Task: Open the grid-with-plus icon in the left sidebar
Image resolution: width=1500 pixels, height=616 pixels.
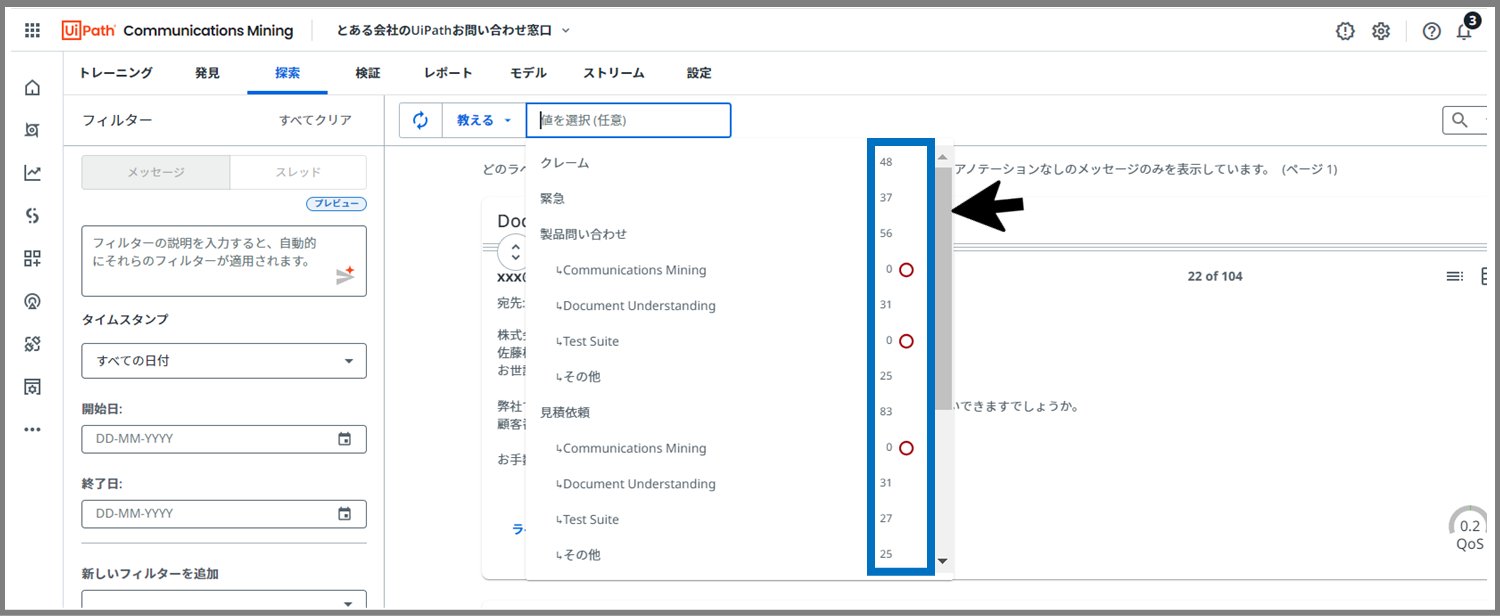Action: 33,259
